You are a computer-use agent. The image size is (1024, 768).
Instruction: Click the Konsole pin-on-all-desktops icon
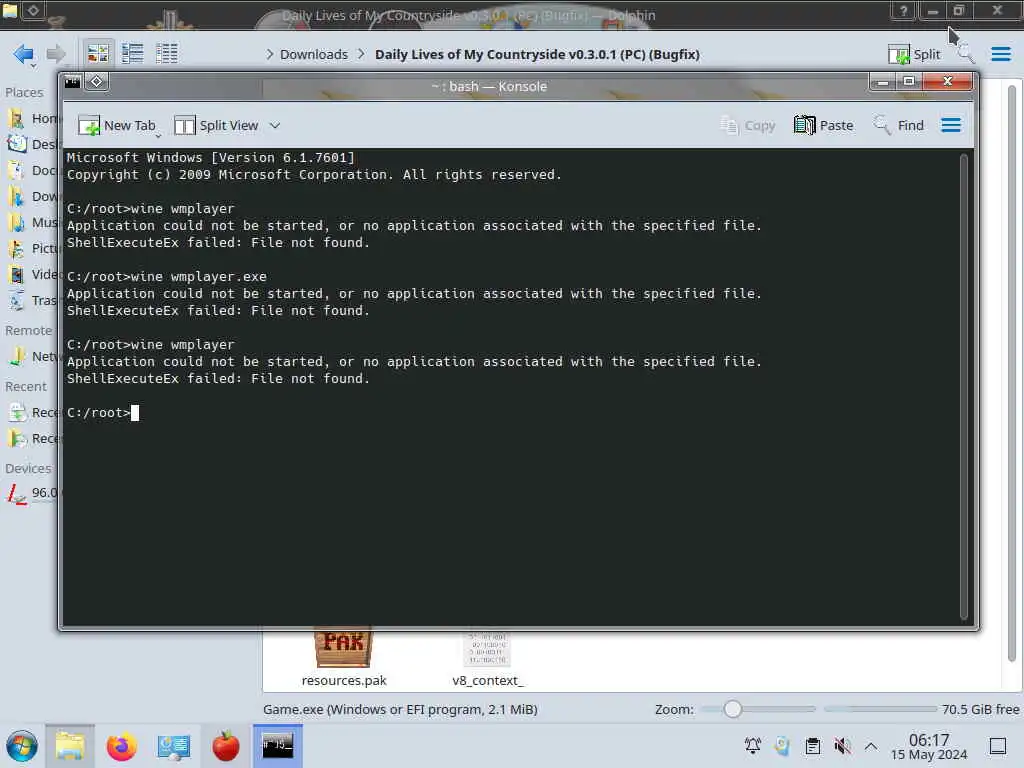[x=97, y=82]
